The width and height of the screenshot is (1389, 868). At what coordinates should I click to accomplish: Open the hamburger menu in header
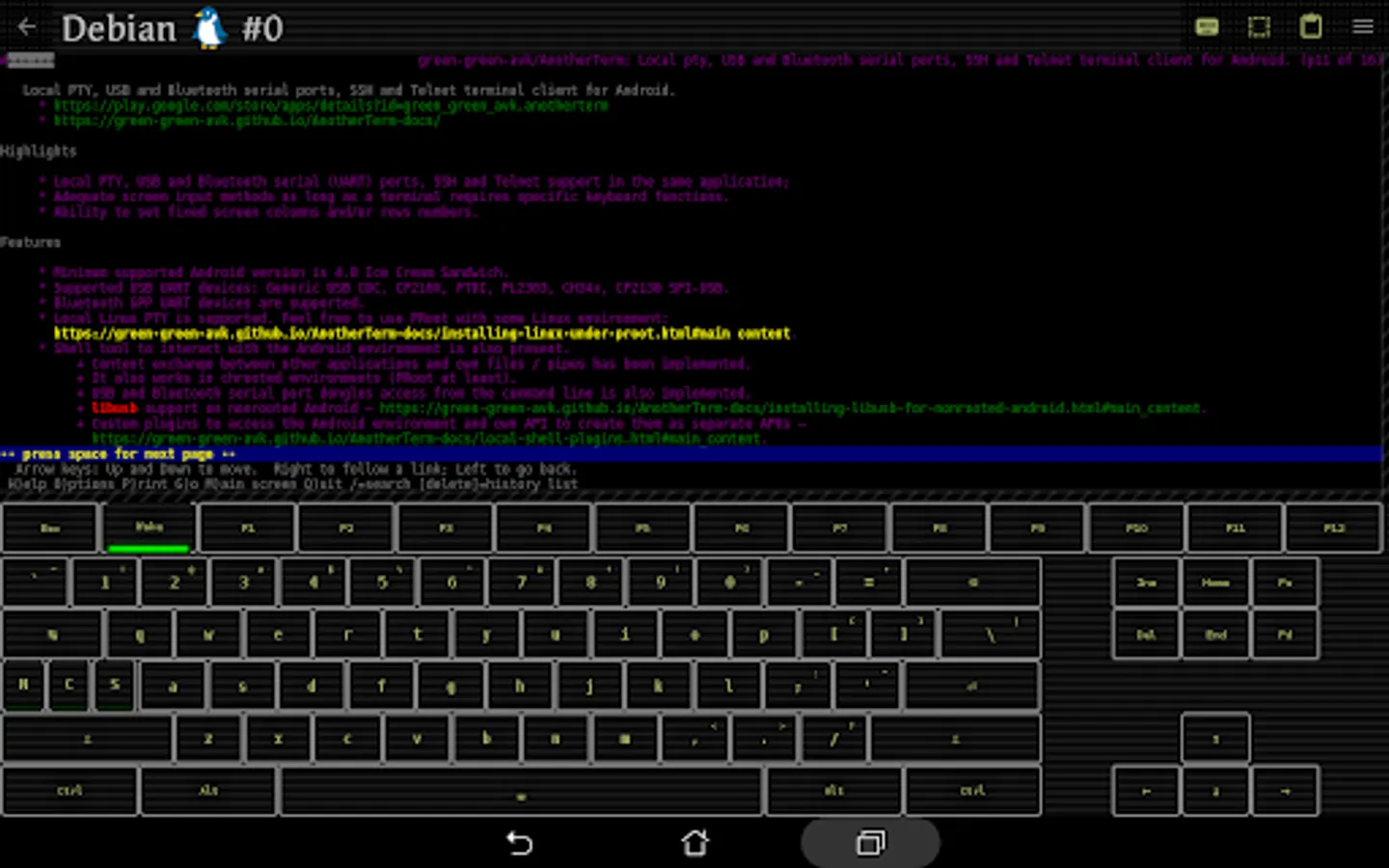coord(1363,27)
